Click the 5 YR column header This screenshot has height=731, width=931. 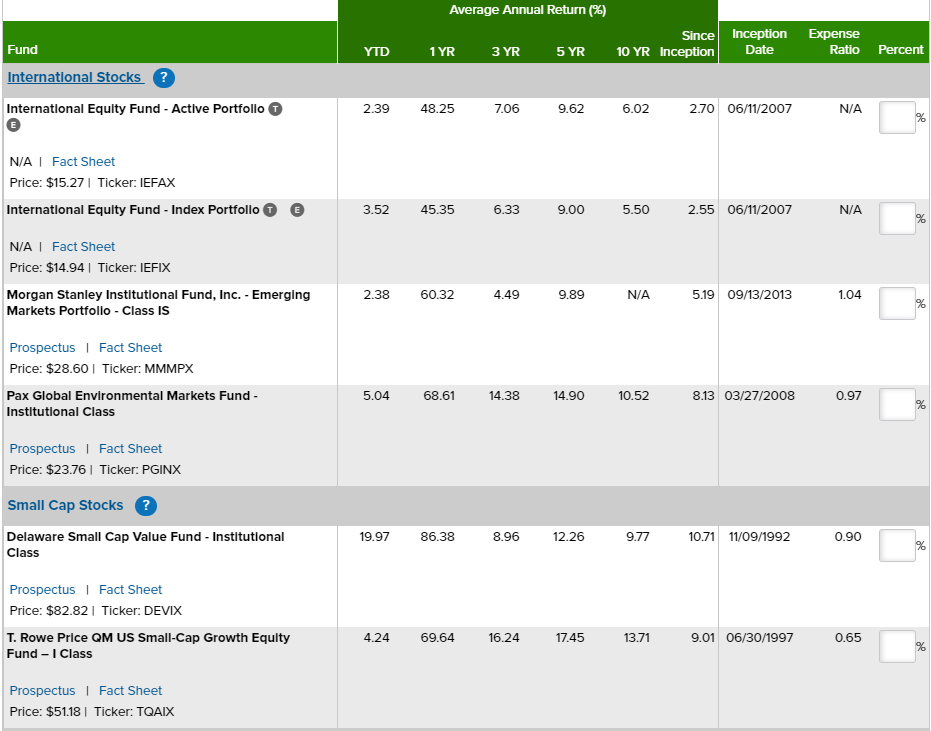(x=571, y=52)
